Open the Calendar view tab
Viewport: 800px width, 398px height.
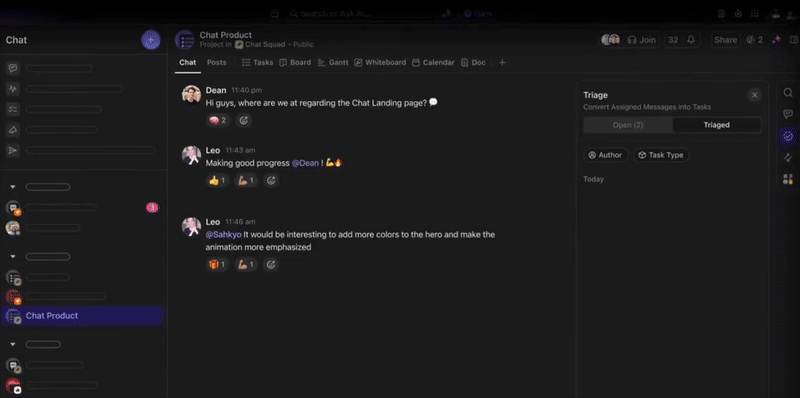pyautogui.click(x=433, y=62)
